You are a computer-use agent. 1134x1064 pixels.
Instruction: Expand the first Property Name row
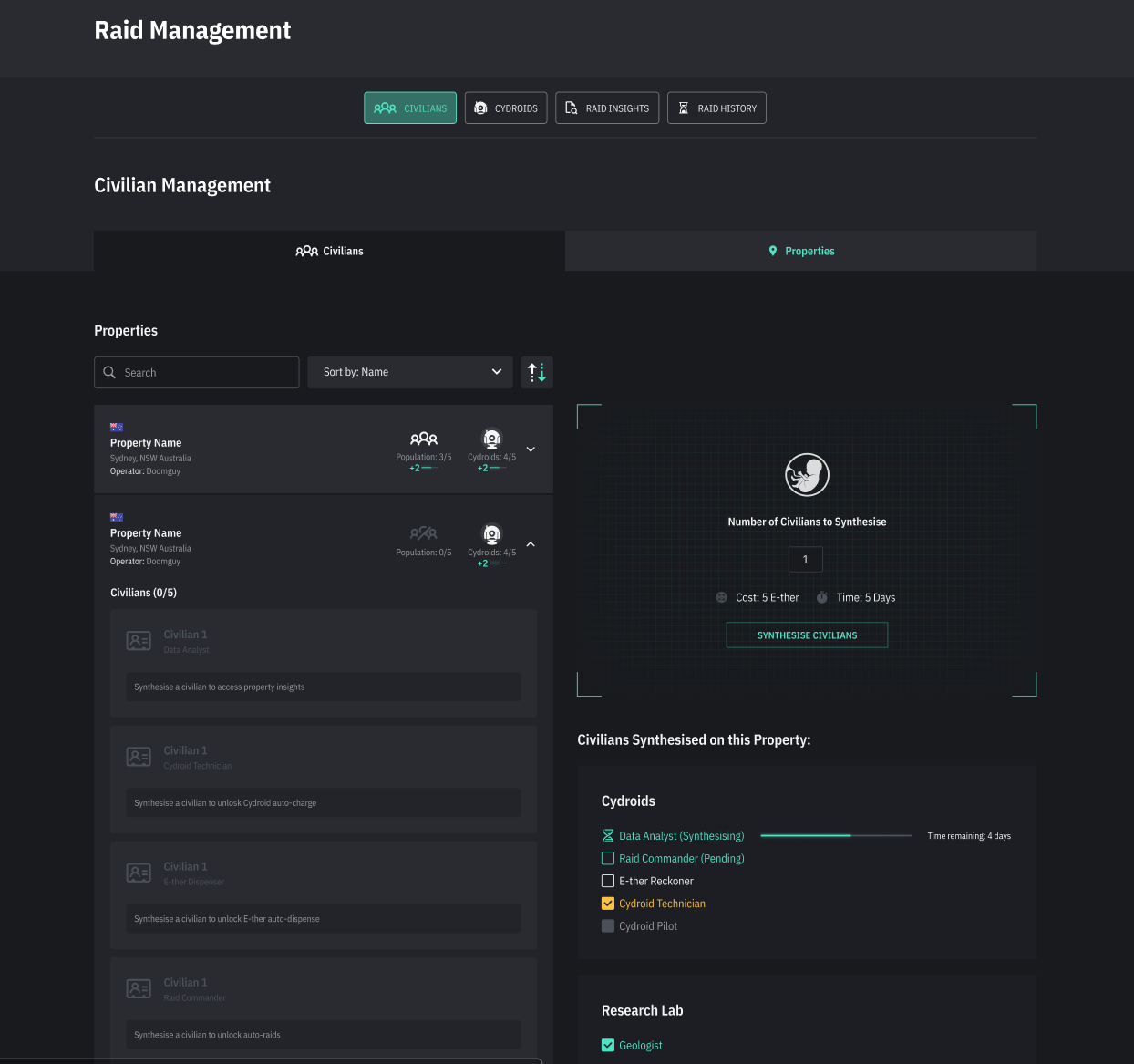point(531,449)
